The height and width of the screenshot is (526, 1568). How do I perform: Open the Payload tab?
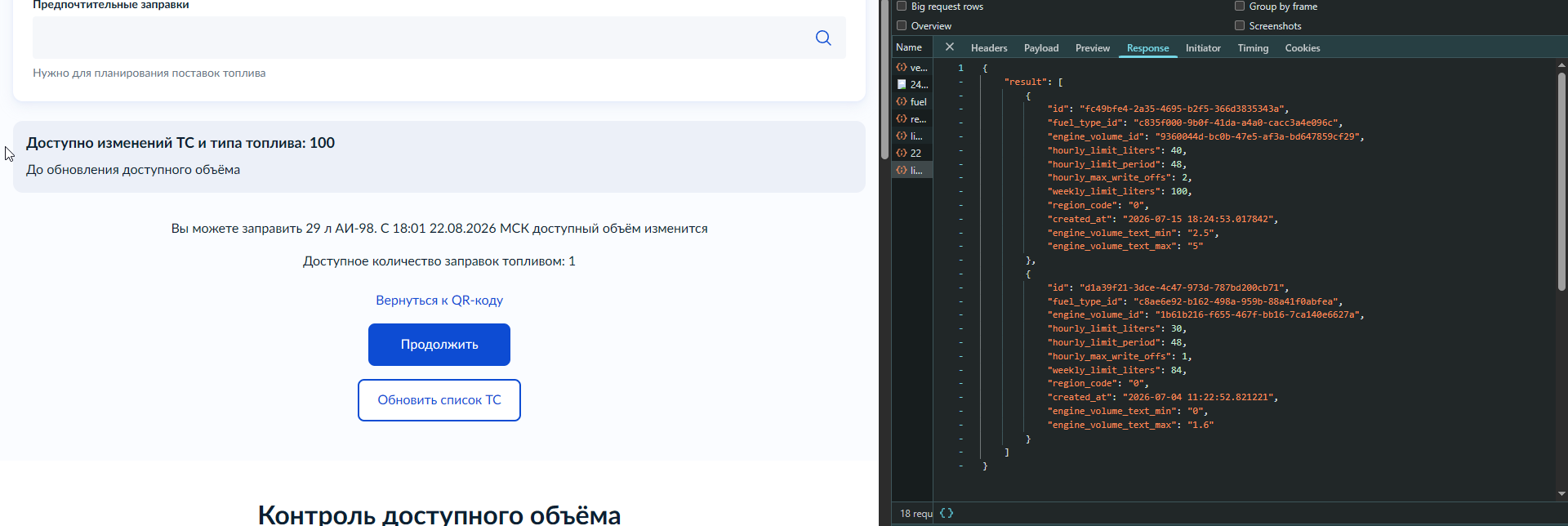point(1041,48)
